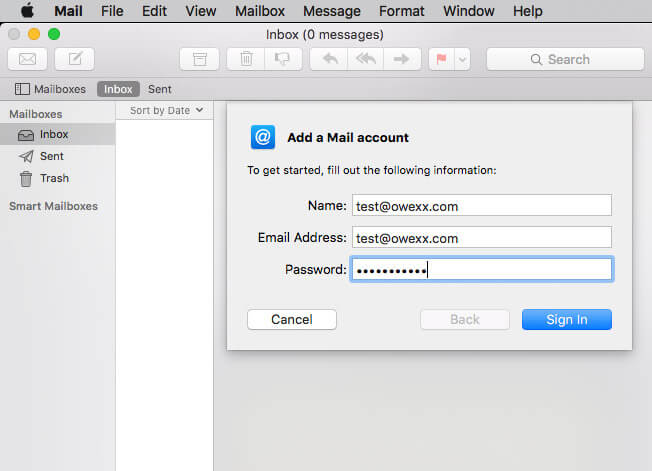Open the flag color dropdown arrow
Screen dimensions: 652x471
coord(462,59)
